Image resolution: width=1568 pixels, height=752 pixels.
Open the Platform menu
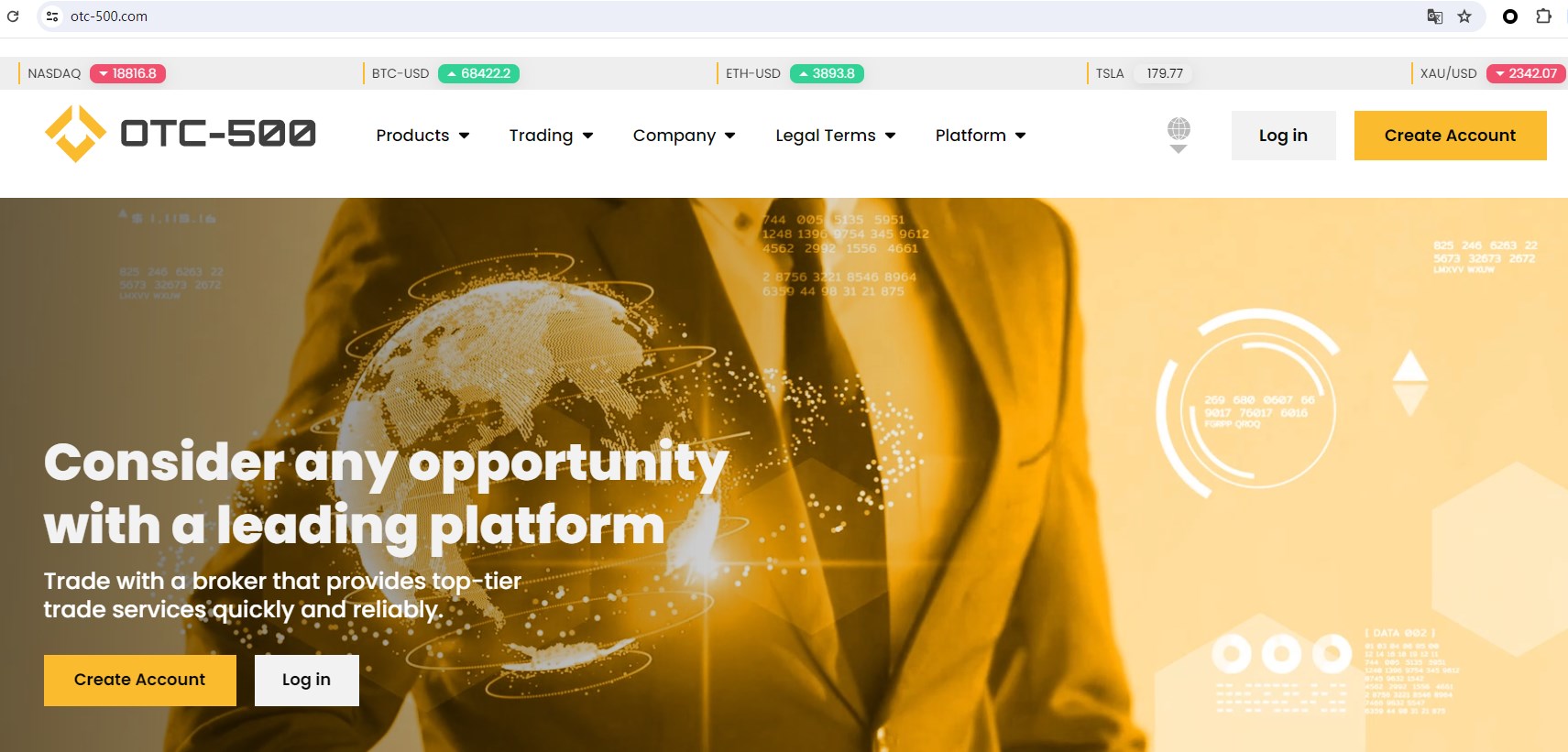pyautogui.click(x=980, y=136)
